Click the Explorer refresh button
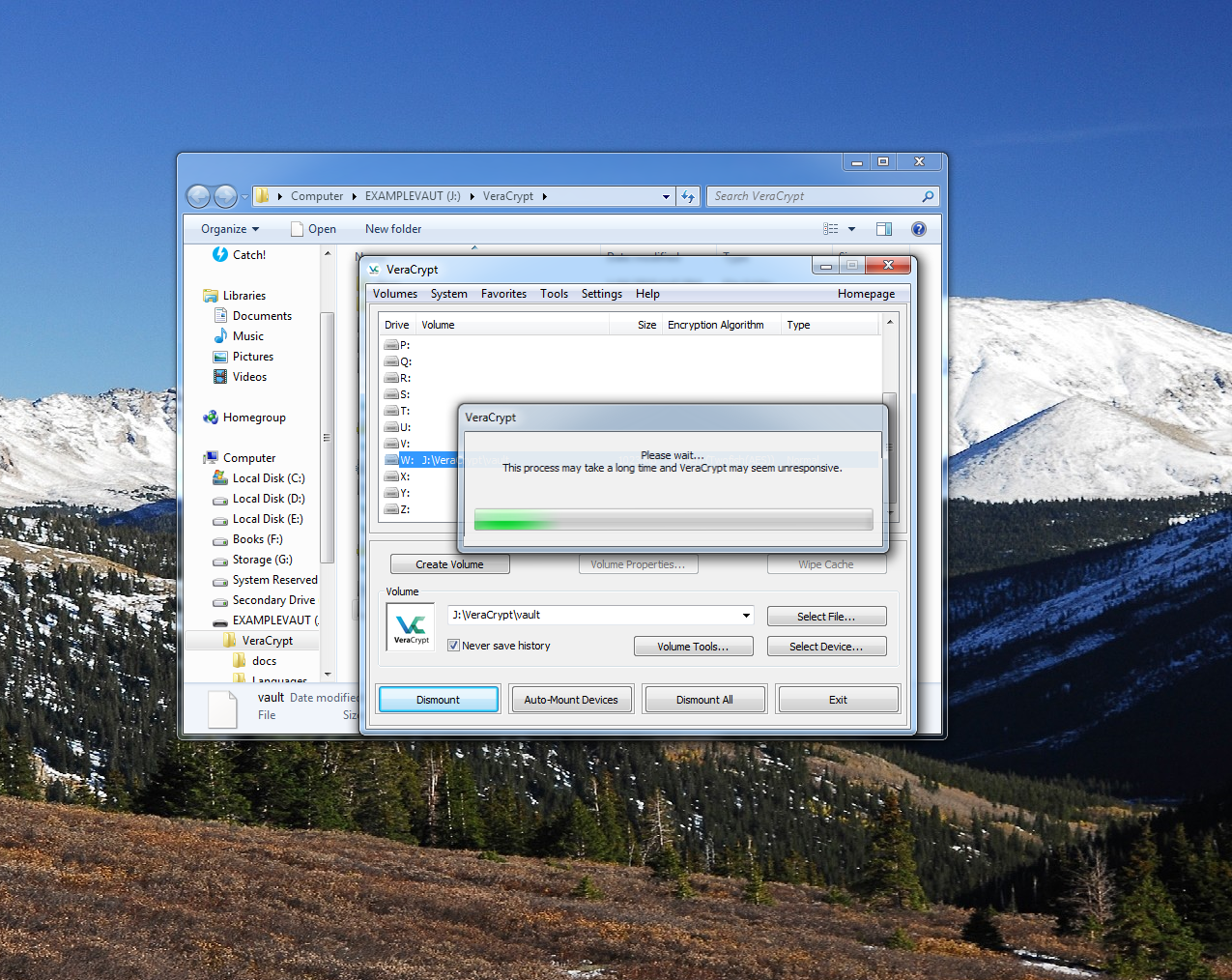Image resolution: width=1232 pixels, height=980 pixels. pos(688,196)
